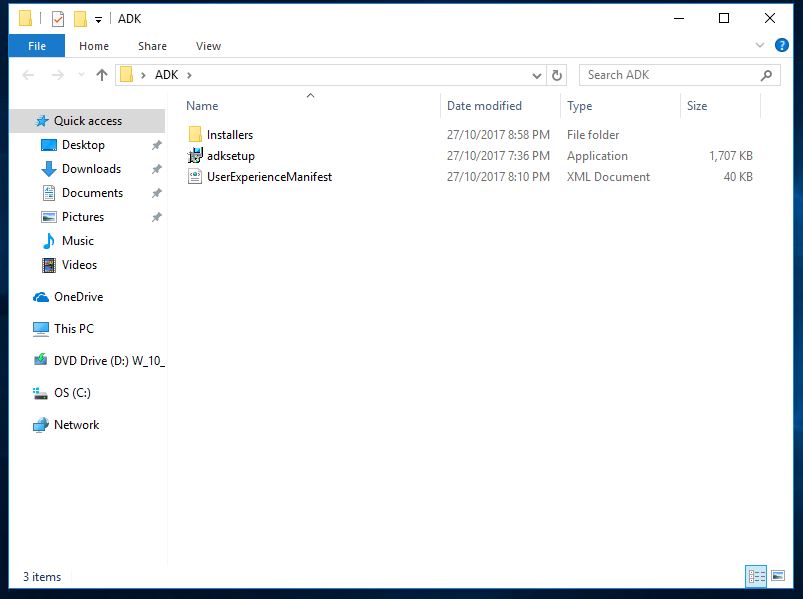Open Videos in the navigation pane
803x599 pixels.
79,265
